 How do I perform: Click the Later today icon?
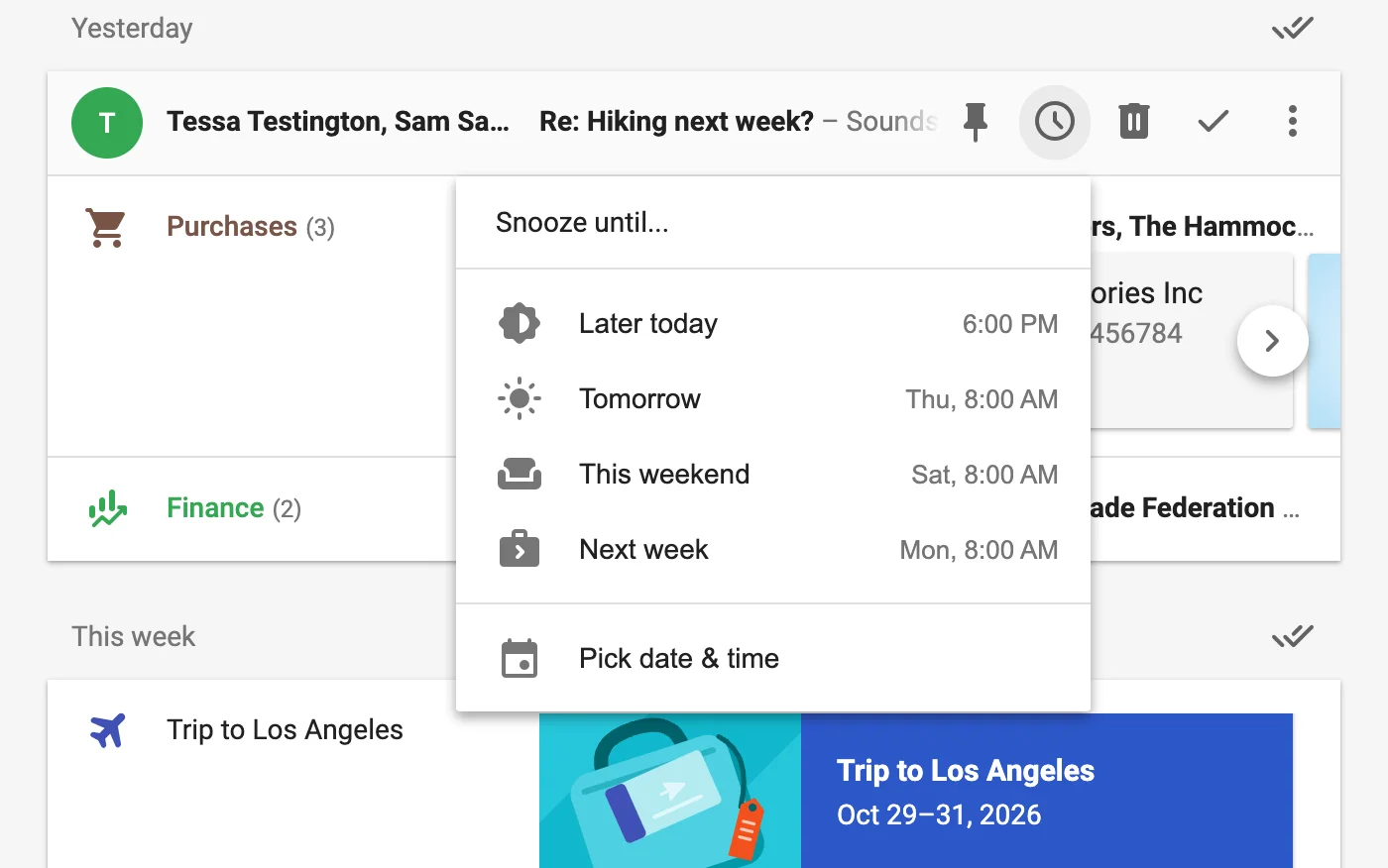(x=520, y=324)
